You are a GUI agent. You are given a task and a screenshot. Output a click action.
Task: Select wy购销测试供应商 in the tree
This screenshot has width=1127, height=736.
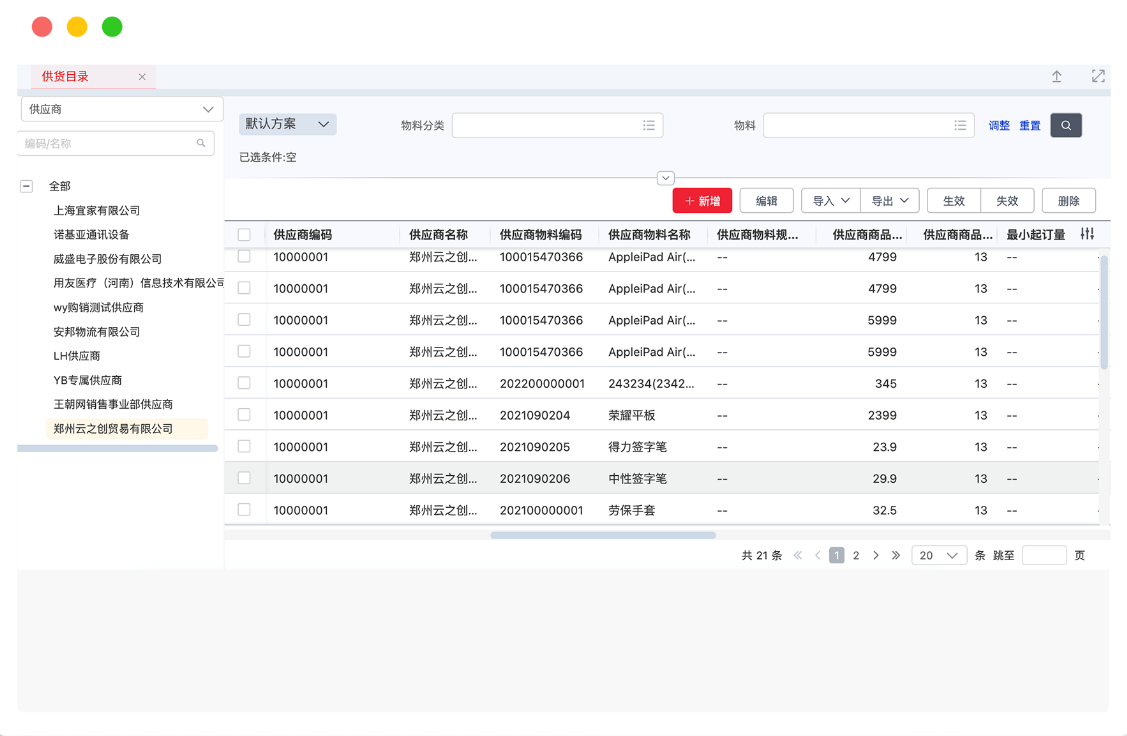(98, 307)
